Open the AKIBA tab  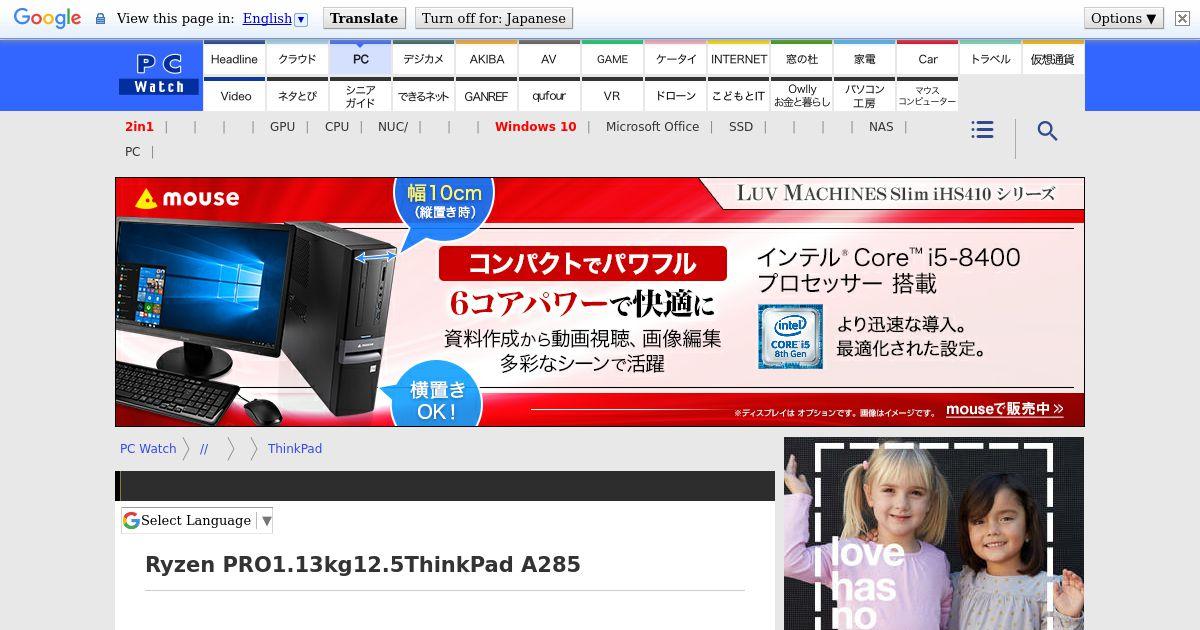[x=486, y=58]
